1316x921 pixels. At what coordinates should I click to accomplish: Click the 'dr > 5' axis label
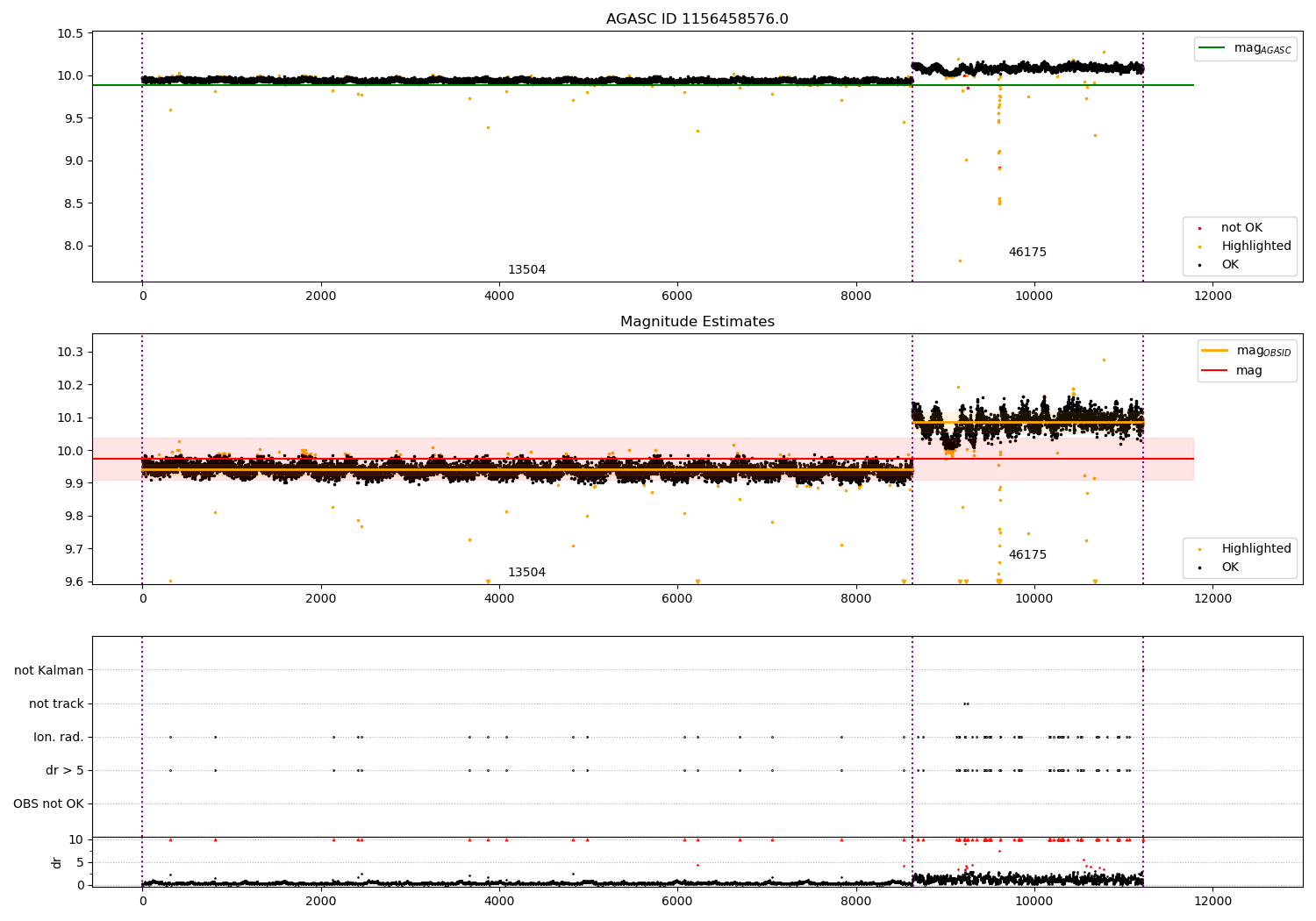[x=65, y=770]
